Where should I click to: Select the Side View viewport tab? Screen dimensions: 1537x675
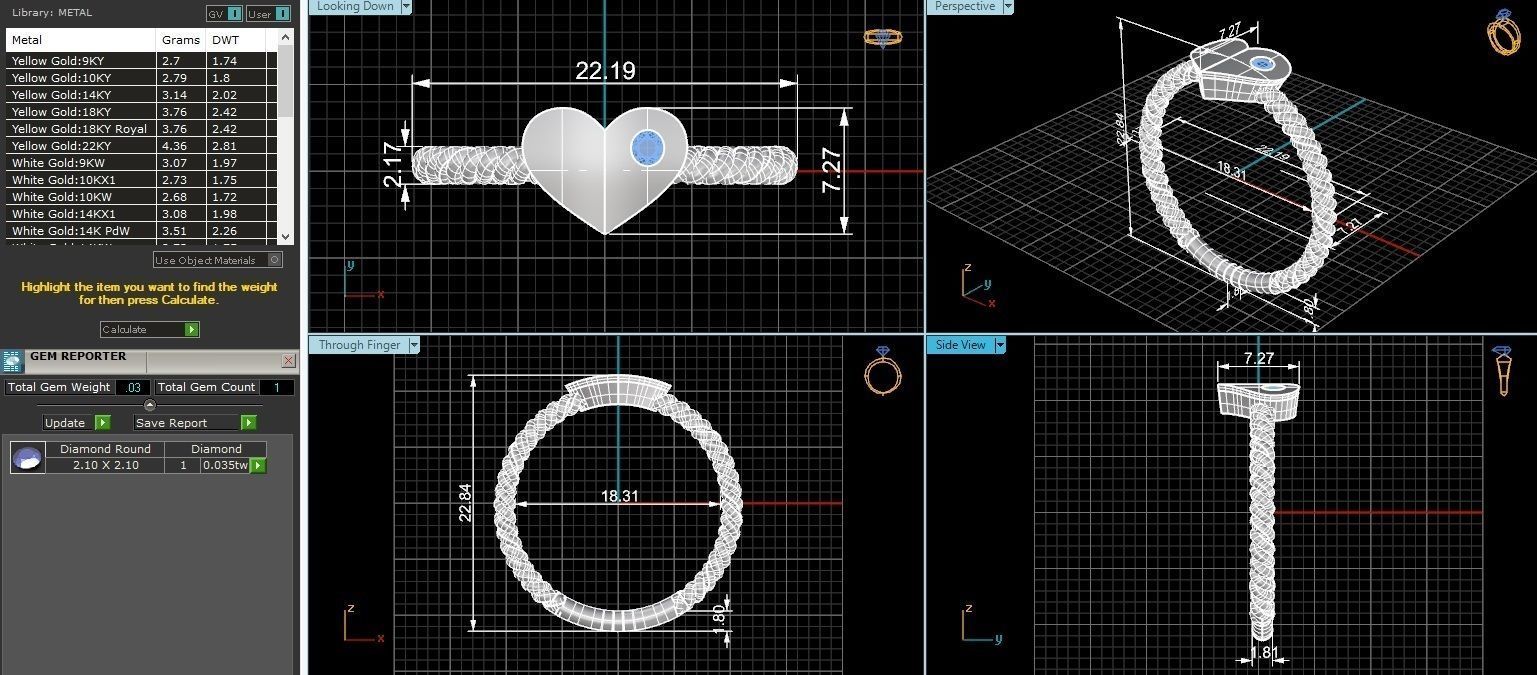(961, 345)
